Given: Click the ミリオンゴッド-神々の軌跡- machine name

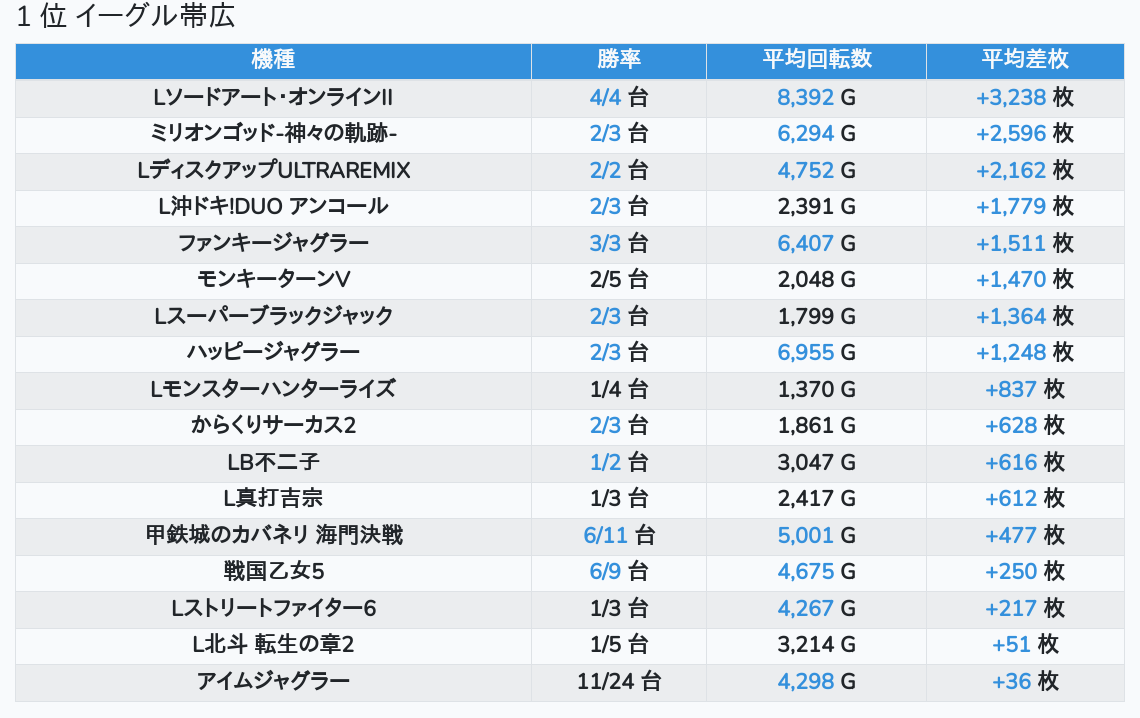Looking at the screenshot, I should click(x=273, y=134).
